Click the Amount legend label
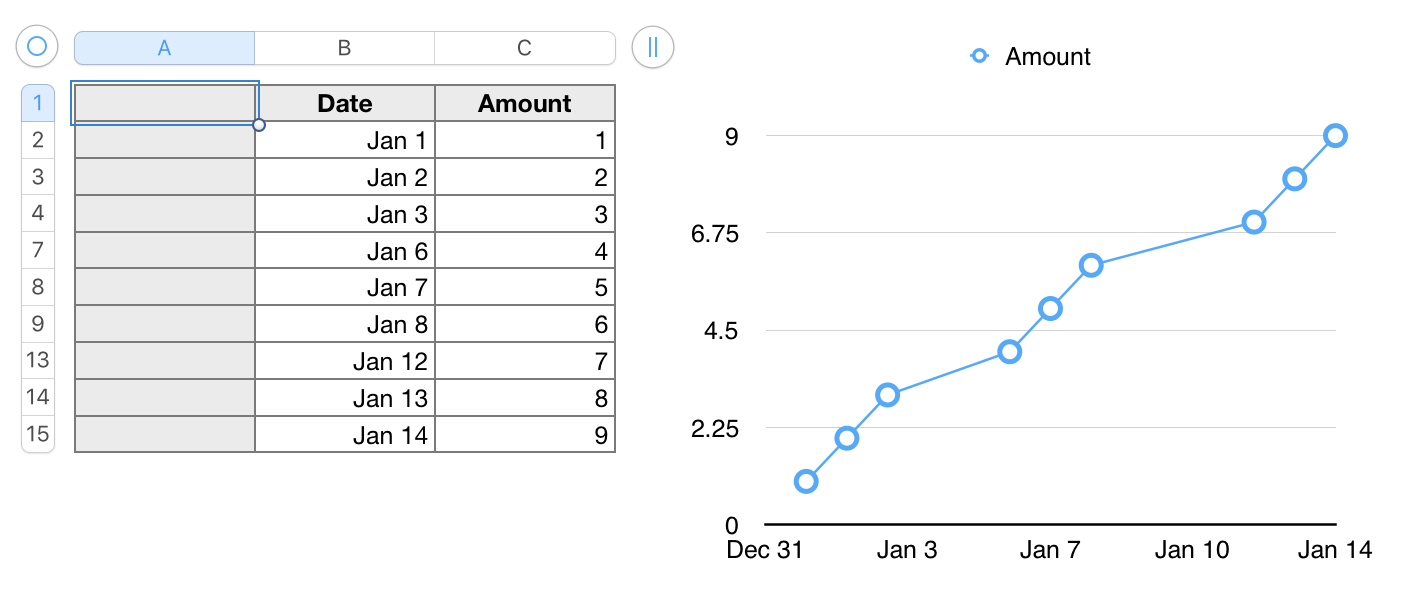The image size is (1420, 596). tap(1048, 57)
